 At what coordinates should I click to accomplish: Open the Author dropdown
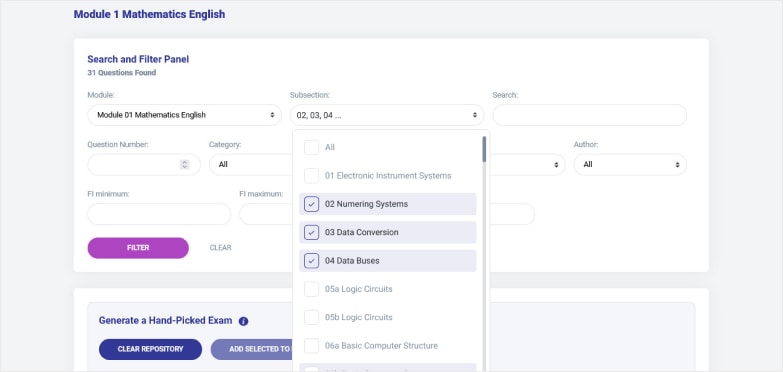point(630,164)
